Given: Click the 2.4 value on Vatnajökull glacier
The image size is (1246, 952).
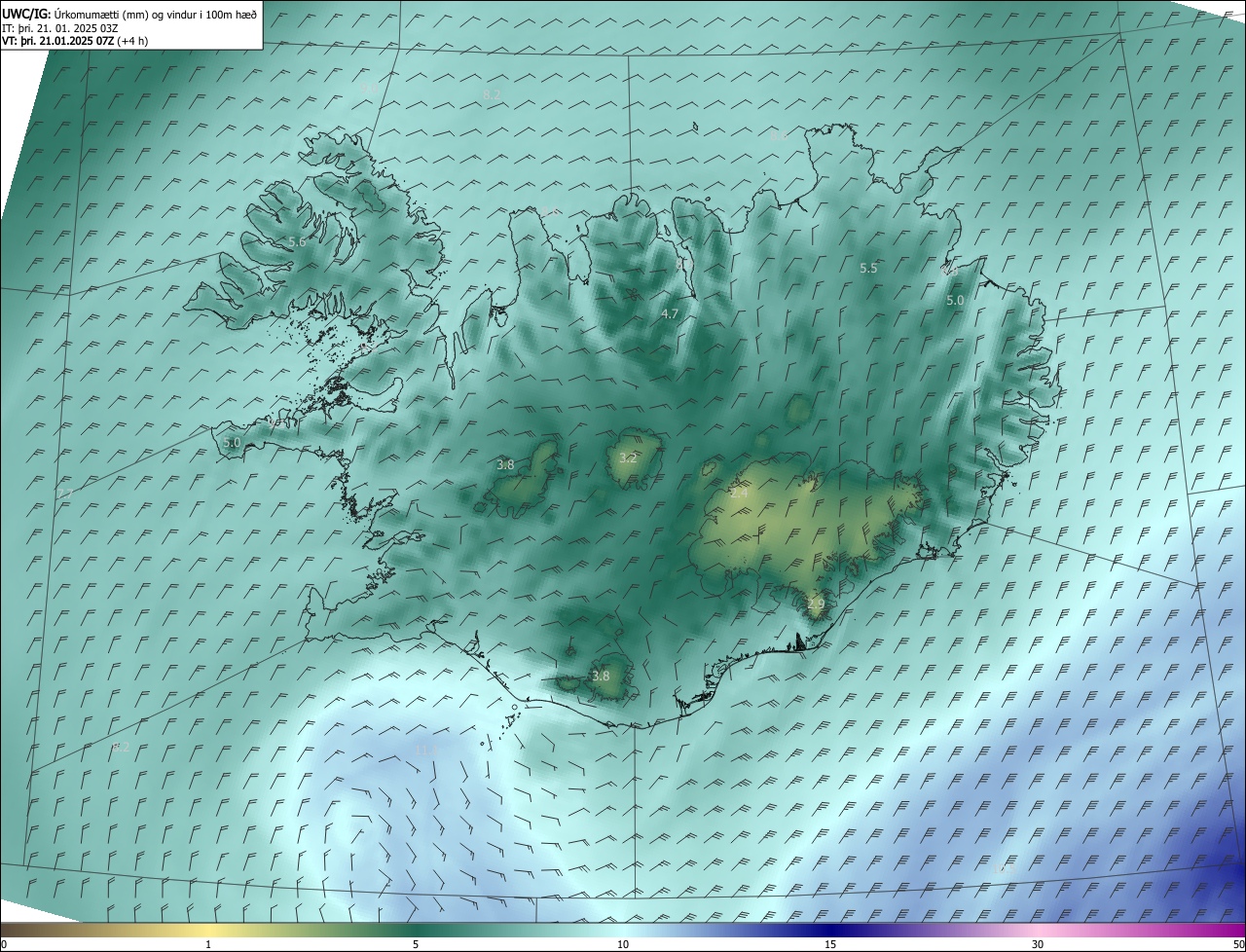Looking at the screenshot, I should (x=739, y=494).
